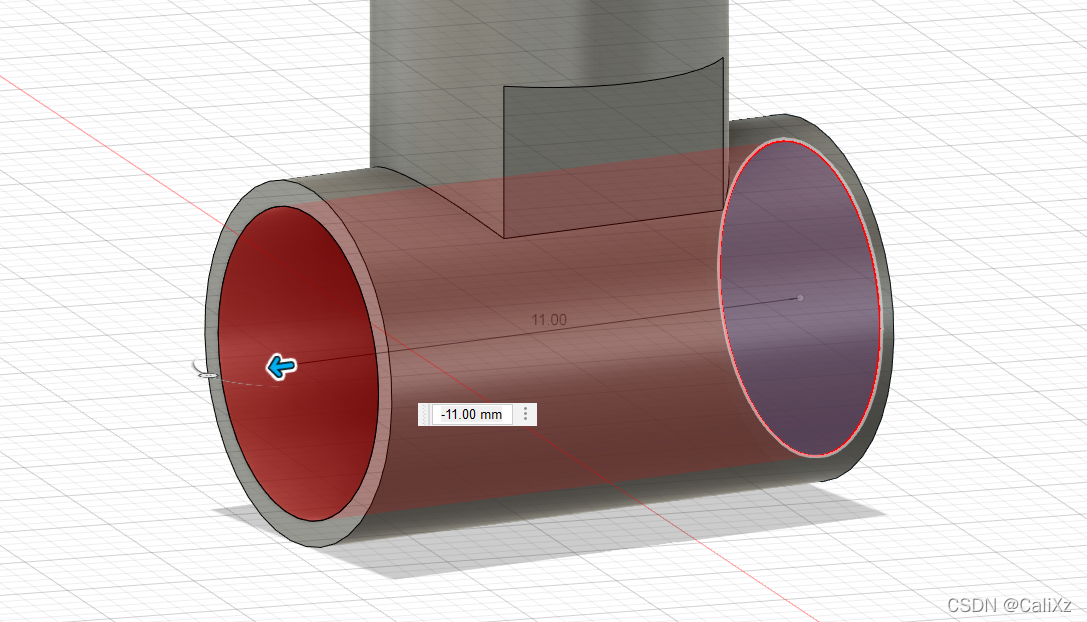Select the rectangular patch on vertical cylinder
This screenshot has height=622, width=1087.
tap(610, 160)
